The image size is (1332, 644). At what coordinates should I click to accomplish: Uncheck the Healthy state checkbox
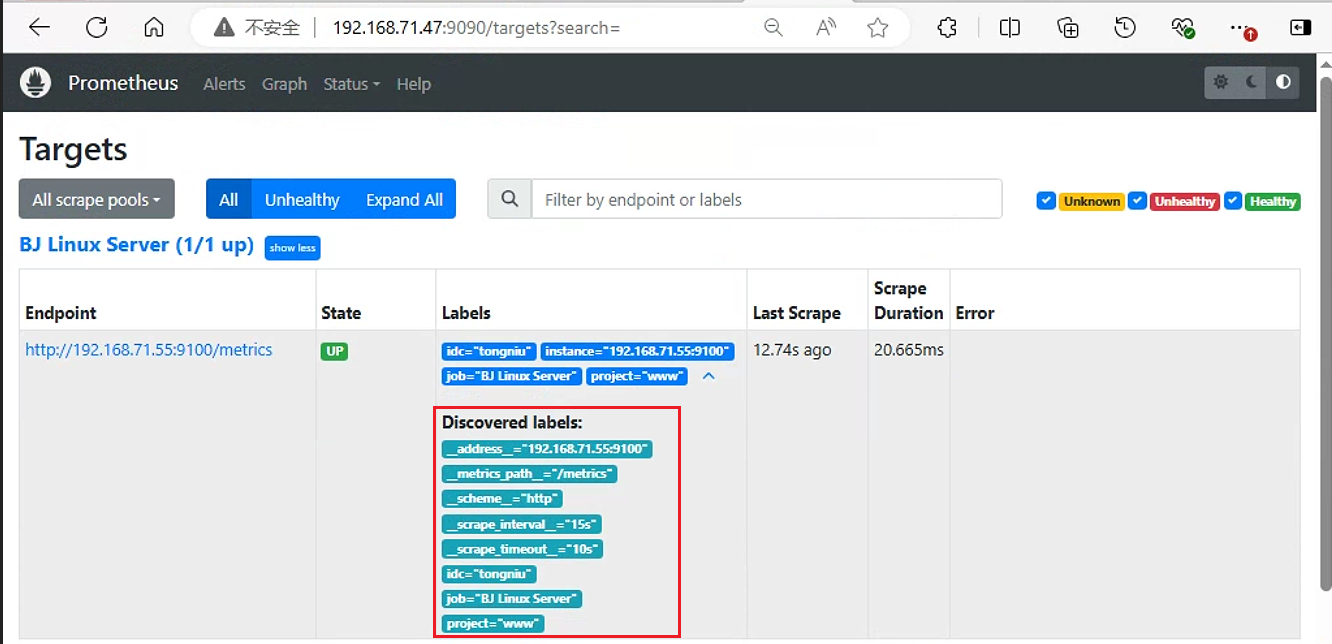(x=1233, y=201)
